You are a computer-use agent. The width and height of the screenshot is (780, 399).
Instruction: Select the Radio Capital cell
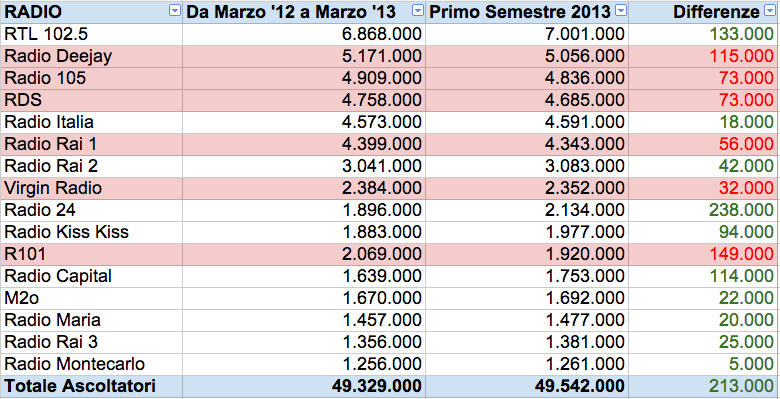coord(92,276)
